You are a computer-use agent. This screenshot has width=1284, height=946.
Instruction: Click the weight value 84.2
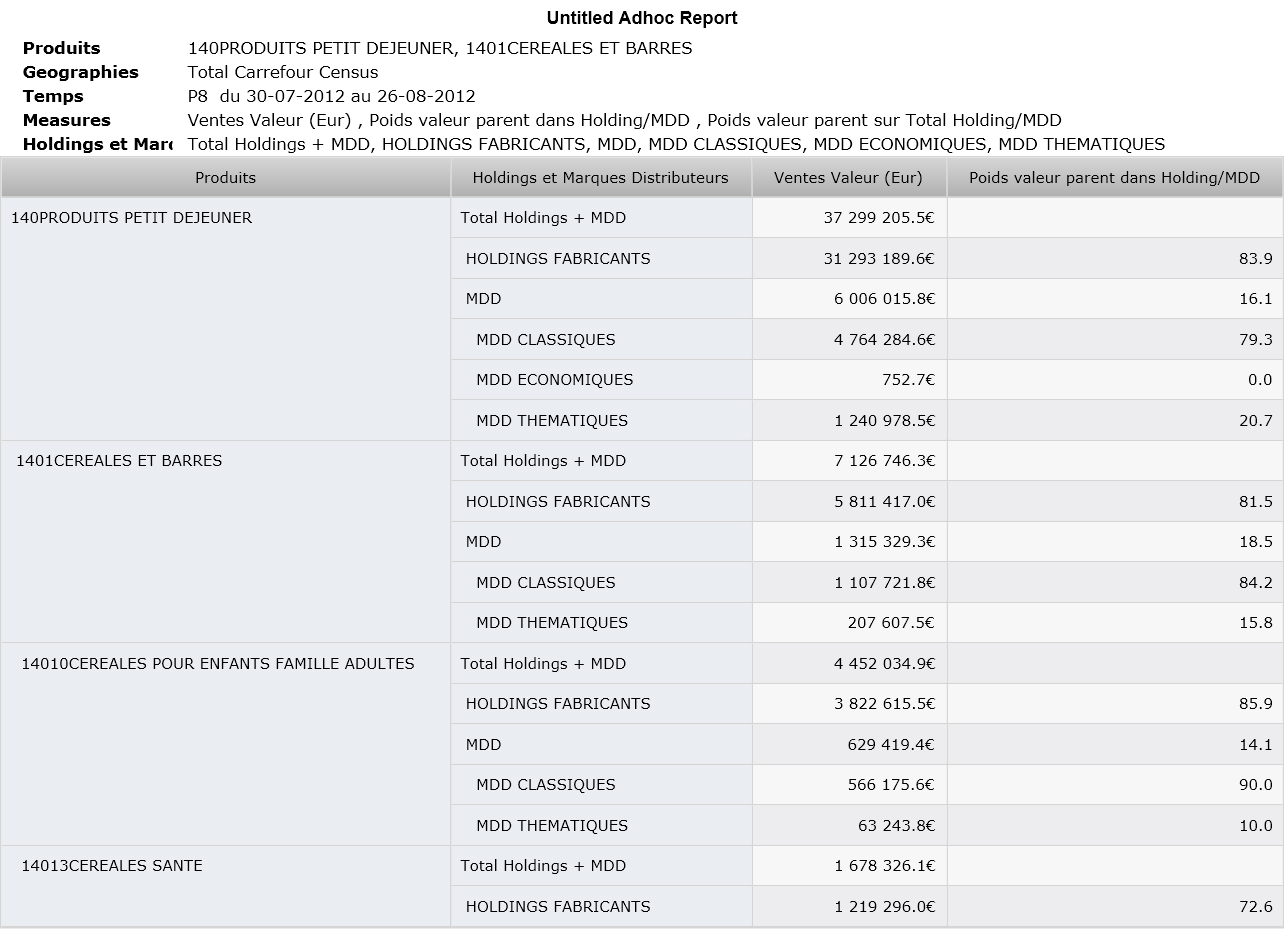[1255, 583]
